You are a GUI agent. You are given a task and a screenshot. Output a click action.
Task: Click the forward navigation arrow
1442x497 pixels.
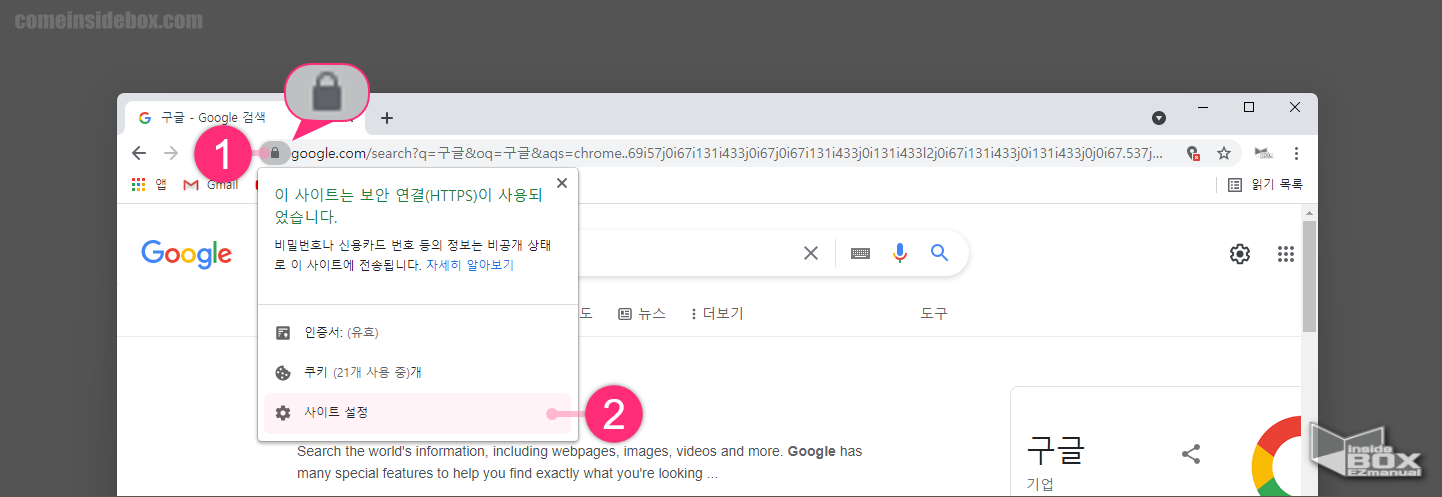pyautogui.click(x=171, y=153)
